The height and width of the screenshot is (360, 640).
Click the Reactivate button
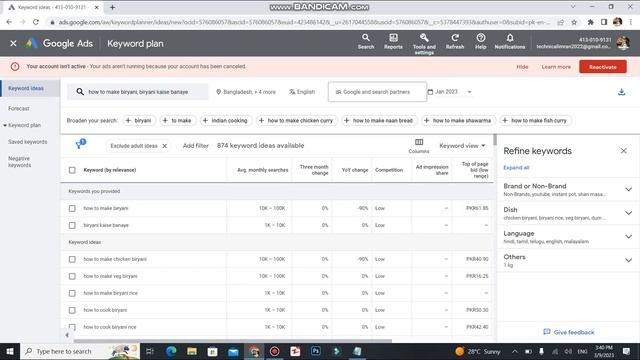[602, 67]
